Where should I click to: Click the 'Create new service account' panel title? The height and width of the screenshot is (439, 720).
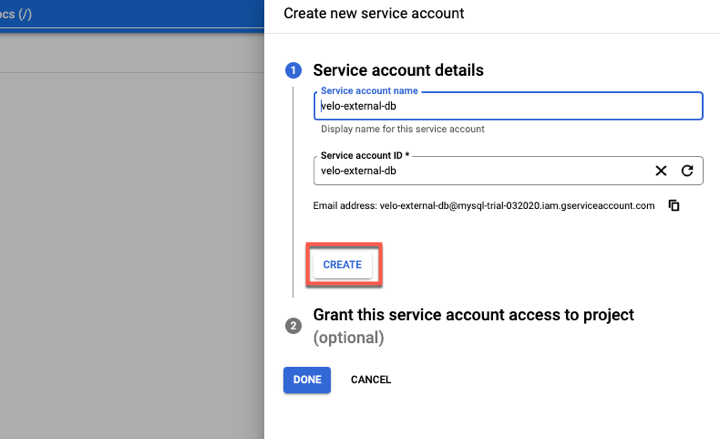click(x=374, y=13)
